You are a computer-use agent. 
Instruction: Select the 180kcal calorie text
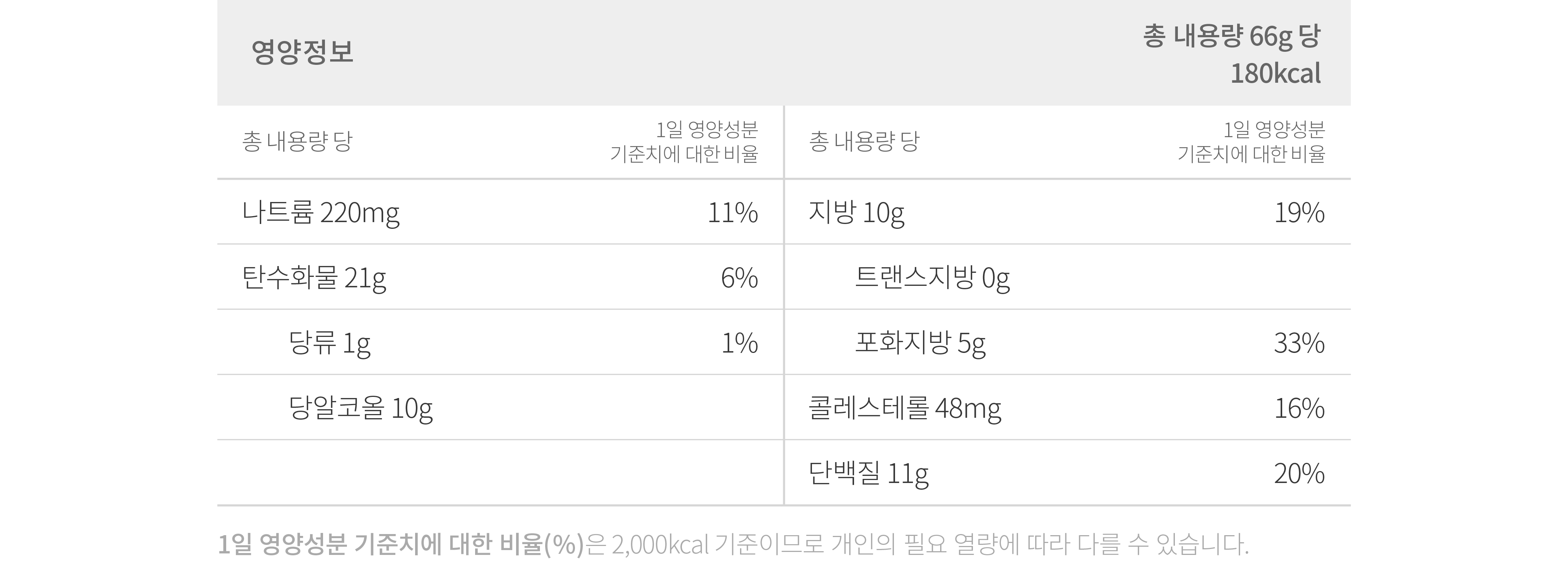[x=1275, y=74]
